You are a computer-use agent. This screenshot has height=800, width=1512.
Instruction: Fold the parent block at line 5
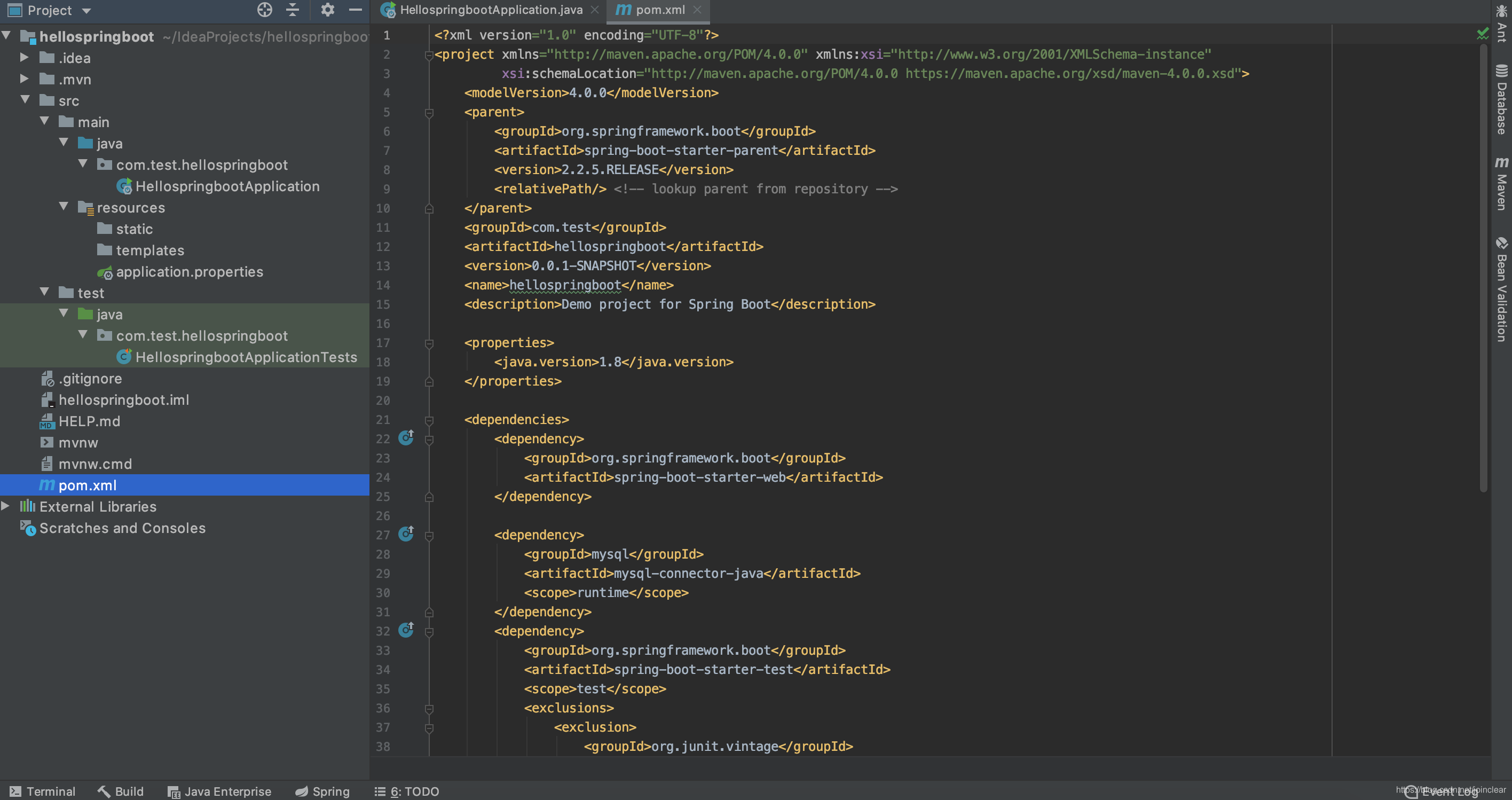pos(429,113)
